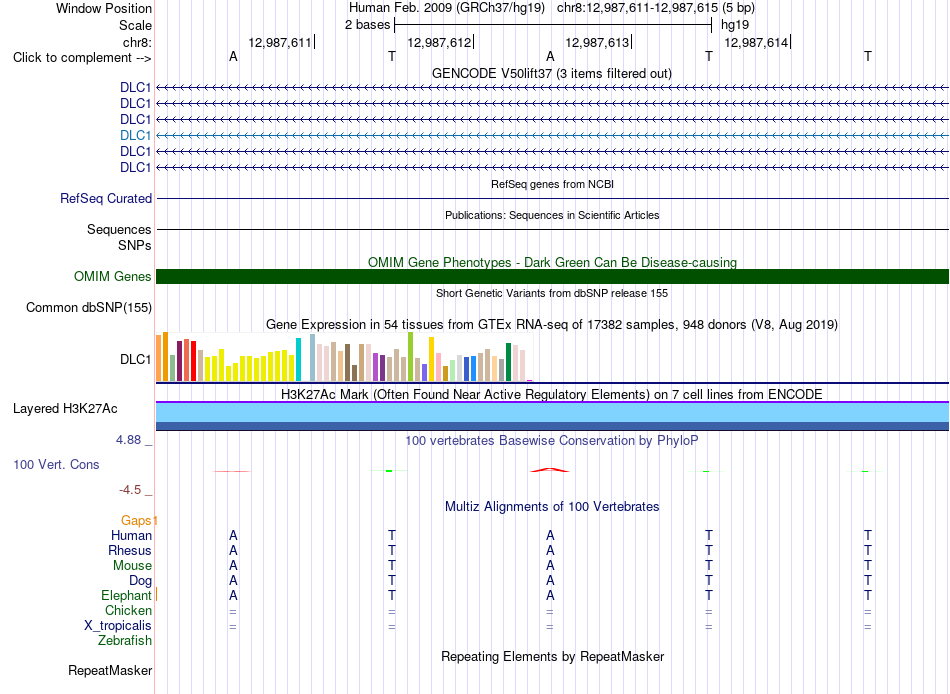Click the 'SNPs' track label
Viewport: 950px width, 694px height.
point(135,245)
